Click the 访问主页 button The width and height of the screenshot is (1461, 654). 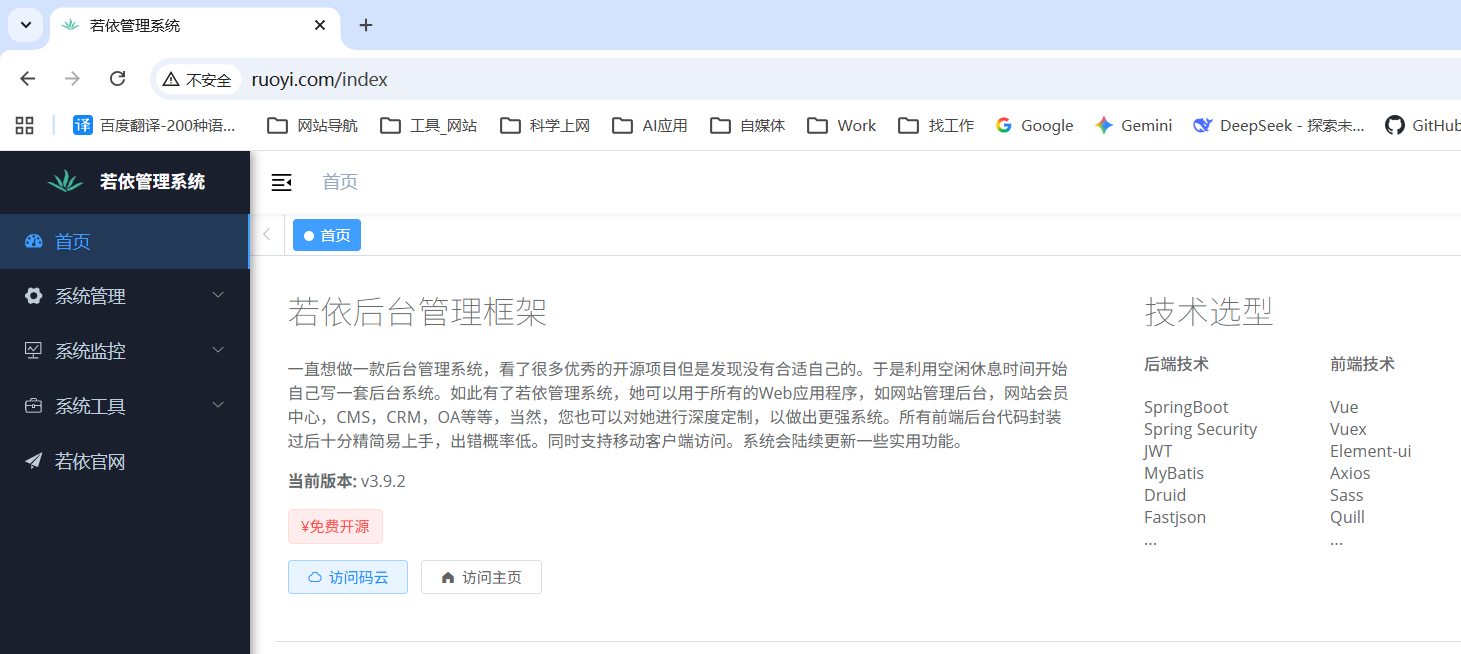coord(481,577)
